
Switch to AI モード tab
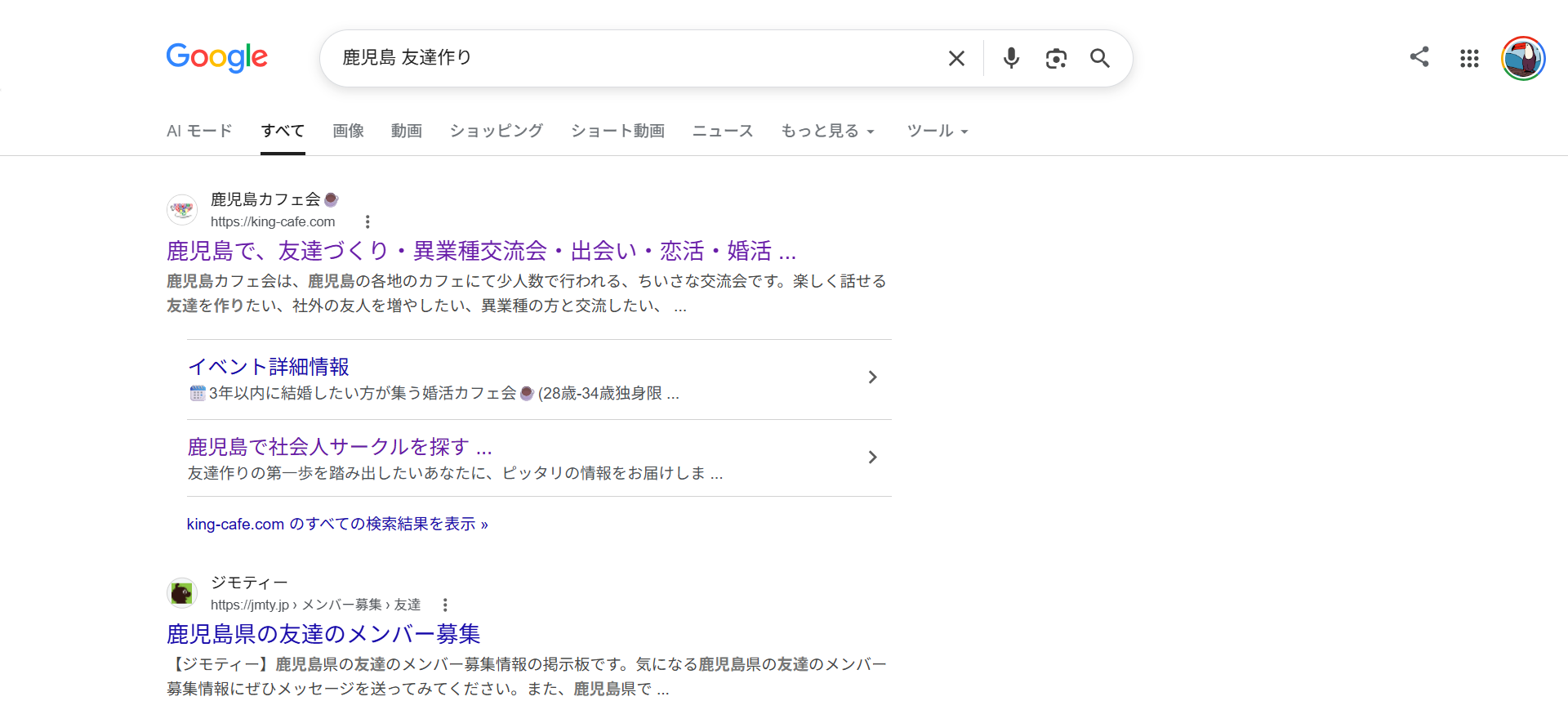pyautogui.click(x=199, y=131)
